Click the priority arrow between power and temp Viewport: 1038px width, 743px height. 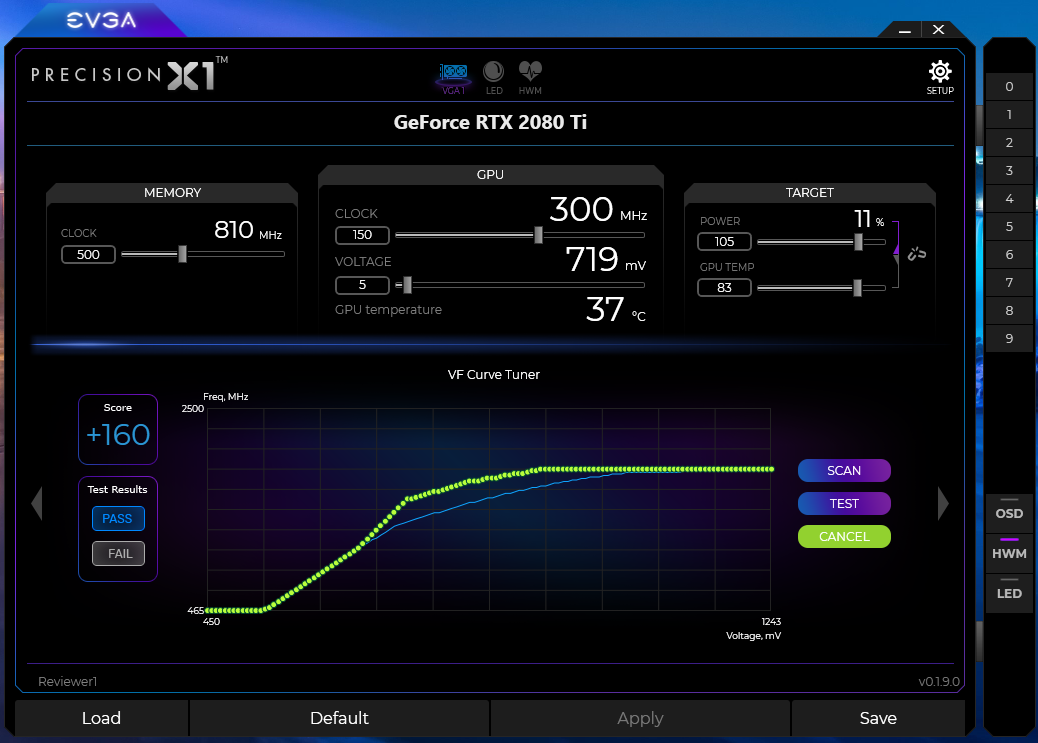896,254
